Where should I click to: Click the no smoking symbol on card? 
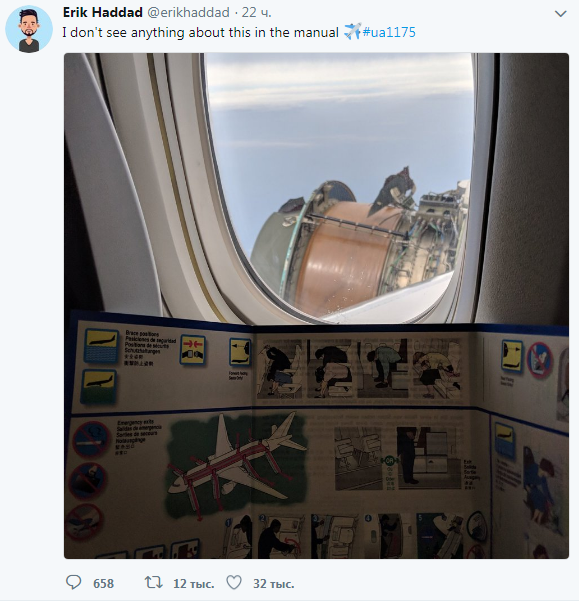click(90, 440)
